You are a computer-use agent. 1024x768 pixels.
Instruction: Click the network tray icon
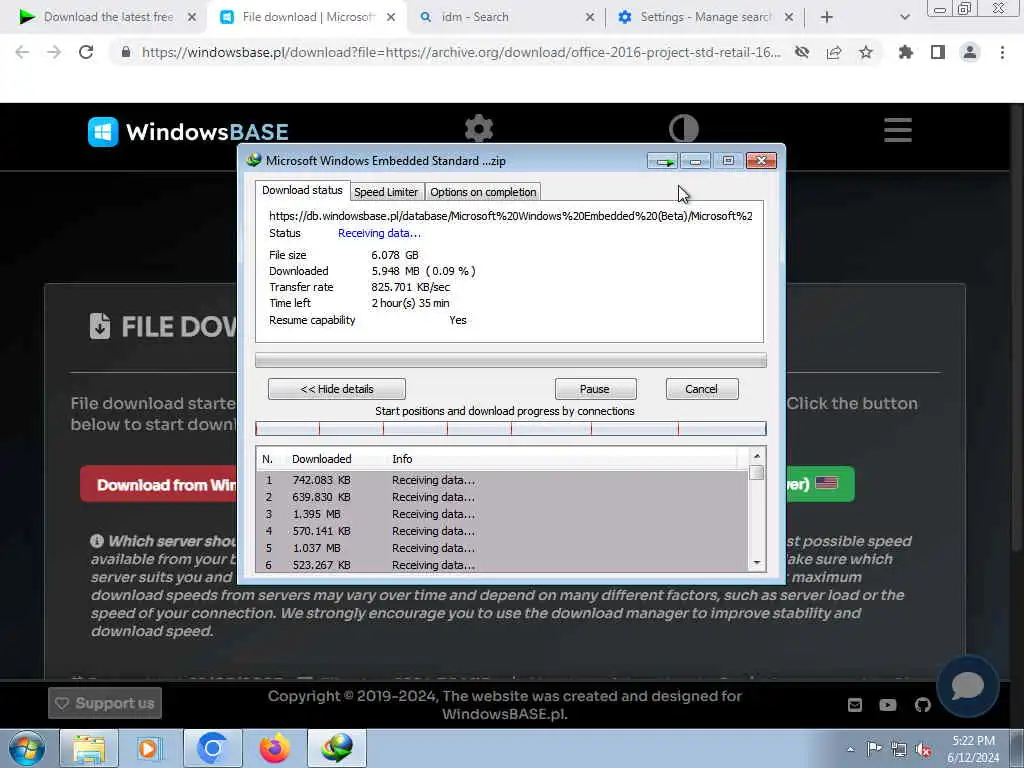(x=899, y=750)
